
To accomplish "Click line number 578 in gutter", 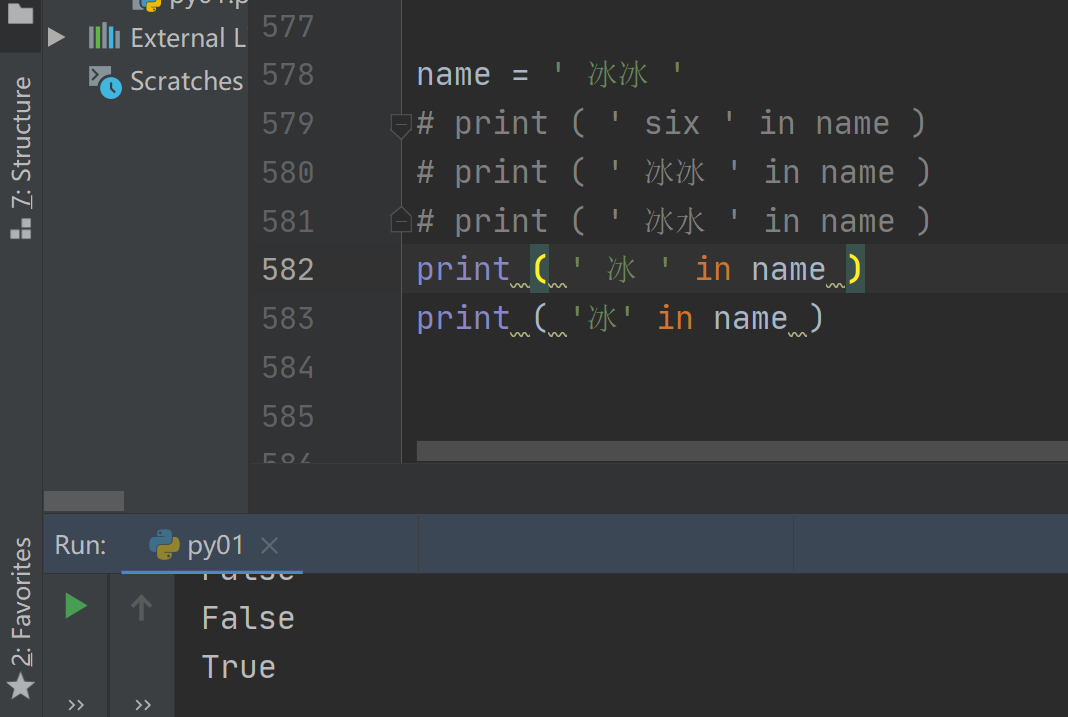I will point(288,74).
